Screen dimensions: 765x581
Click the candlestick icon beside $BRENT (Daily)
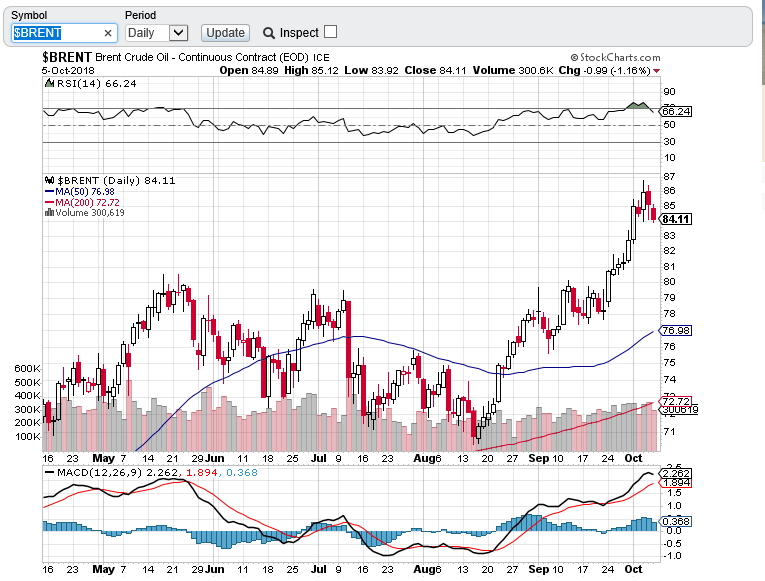[x=49, y=180]
